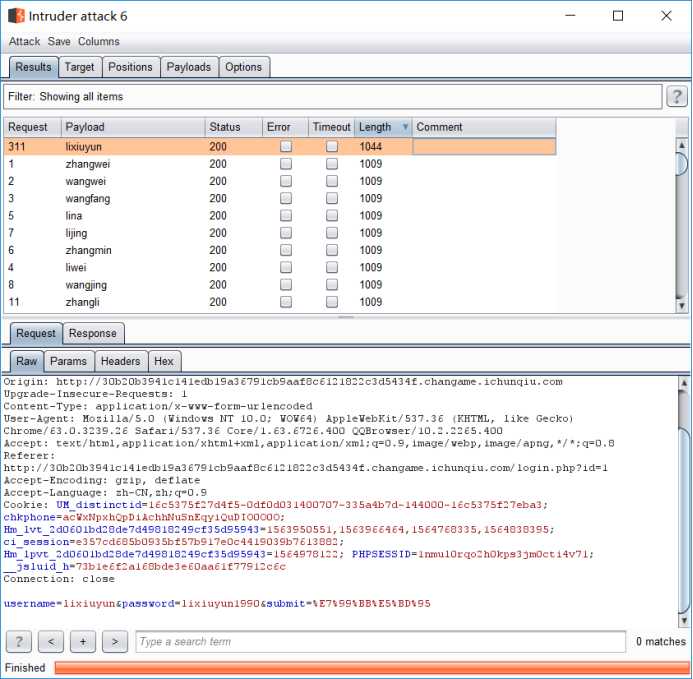Toggle Timeout checkbox for zhangmin row
The height and width of the screenshot is (679, 693).
(332, 250)
